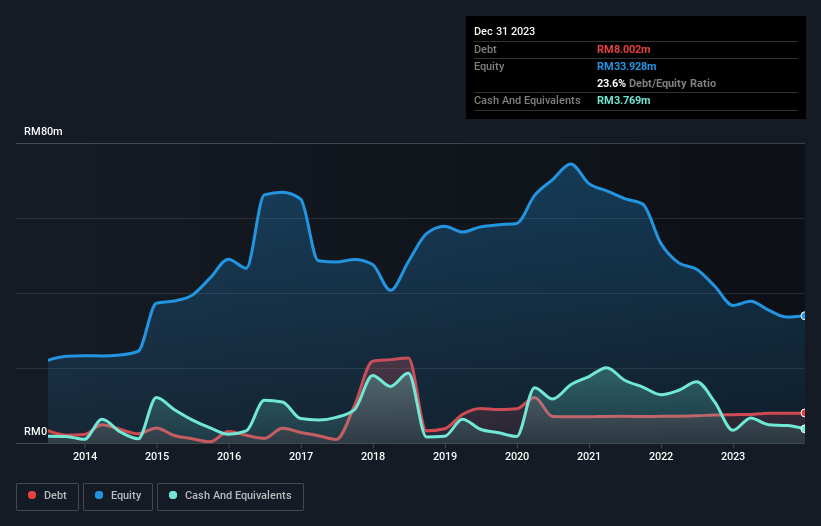
Task: Click the RM80m y-axis label
Action: [x=43, y=131]
